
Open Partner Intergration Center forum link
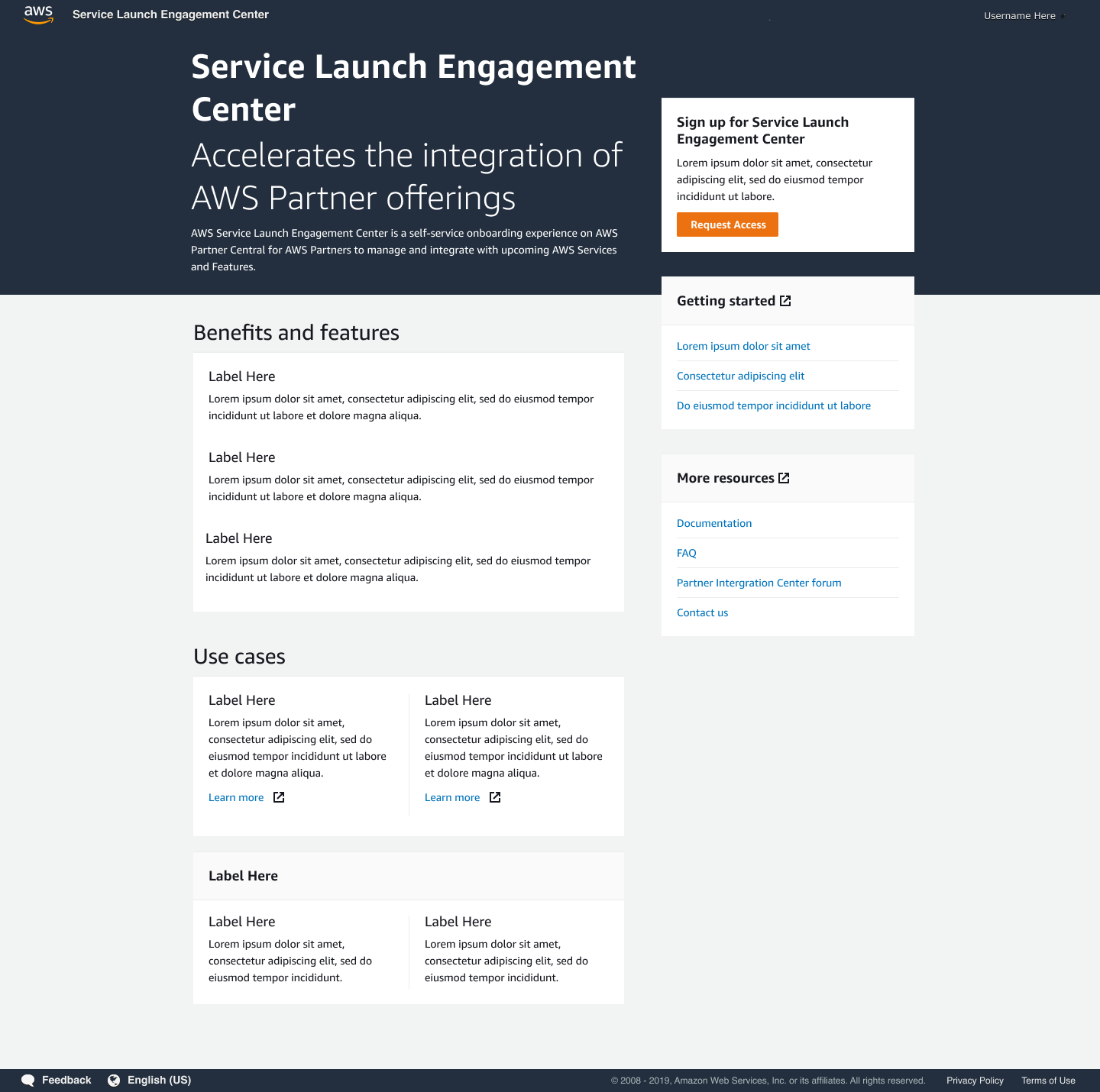(x=759, y=583)
